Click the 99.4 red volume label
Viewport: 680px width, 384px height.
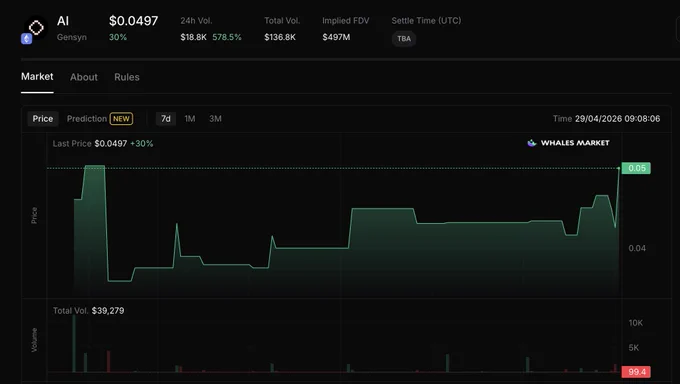(x=636, y=372)
